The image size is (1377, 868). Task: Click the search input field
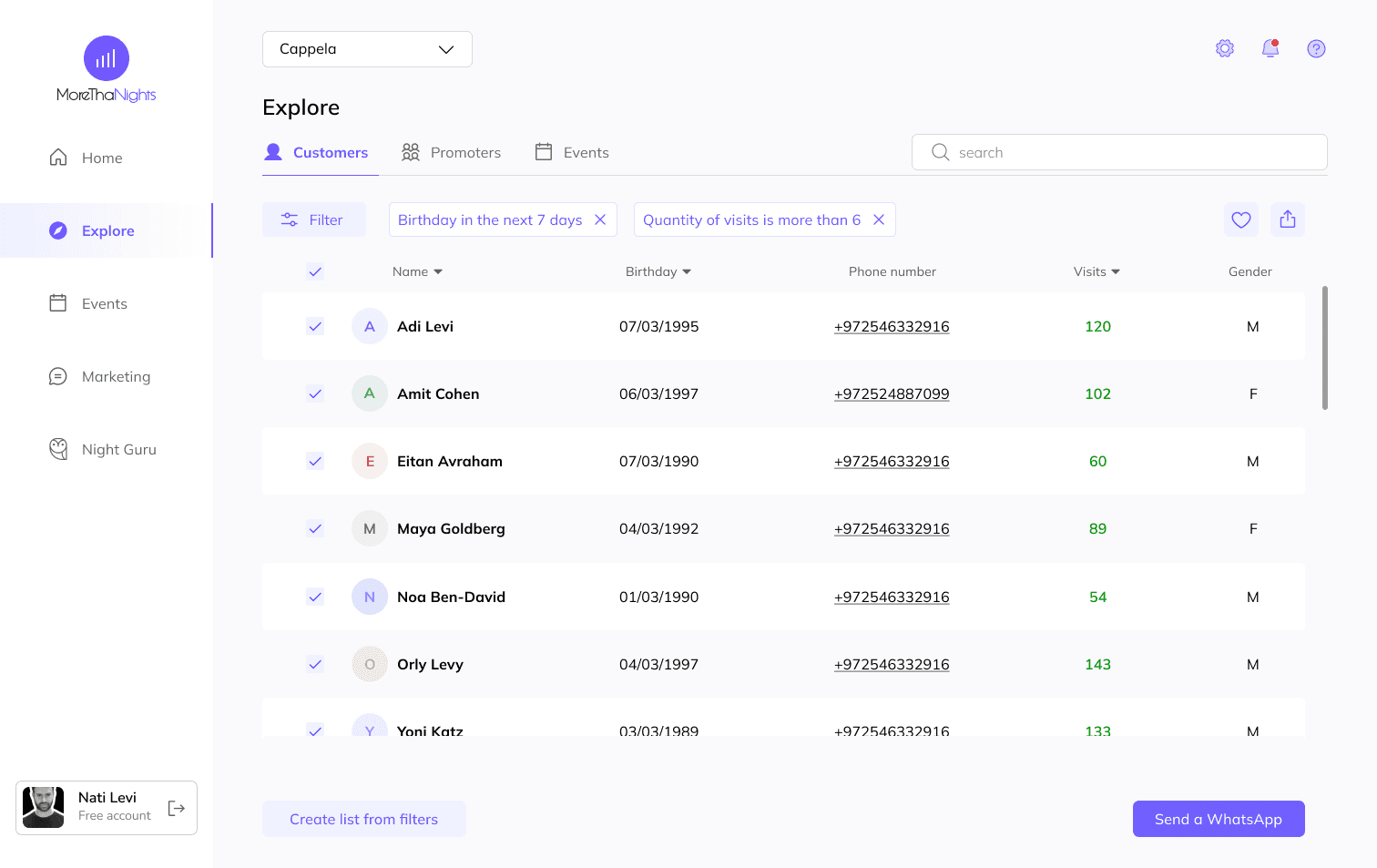coord(1119,152)
